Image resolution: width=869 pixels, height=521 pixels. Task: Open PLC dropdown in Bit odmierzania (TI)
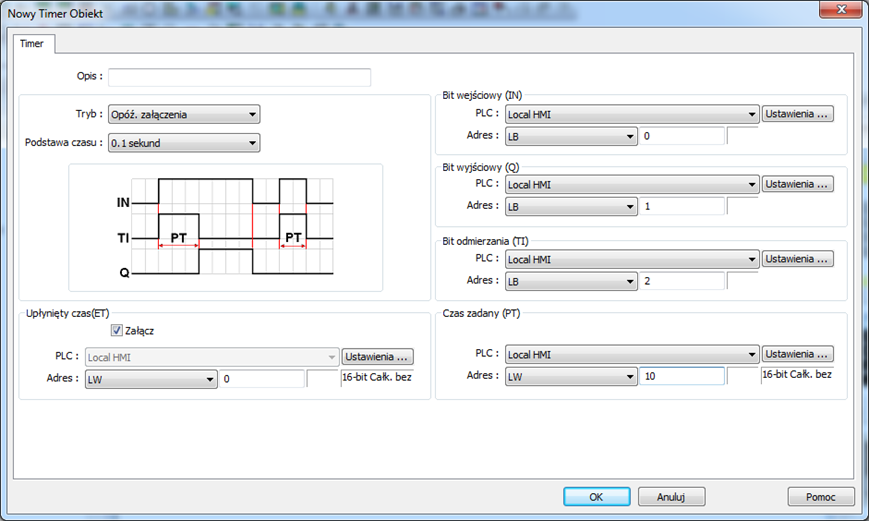tap(632, 259)
